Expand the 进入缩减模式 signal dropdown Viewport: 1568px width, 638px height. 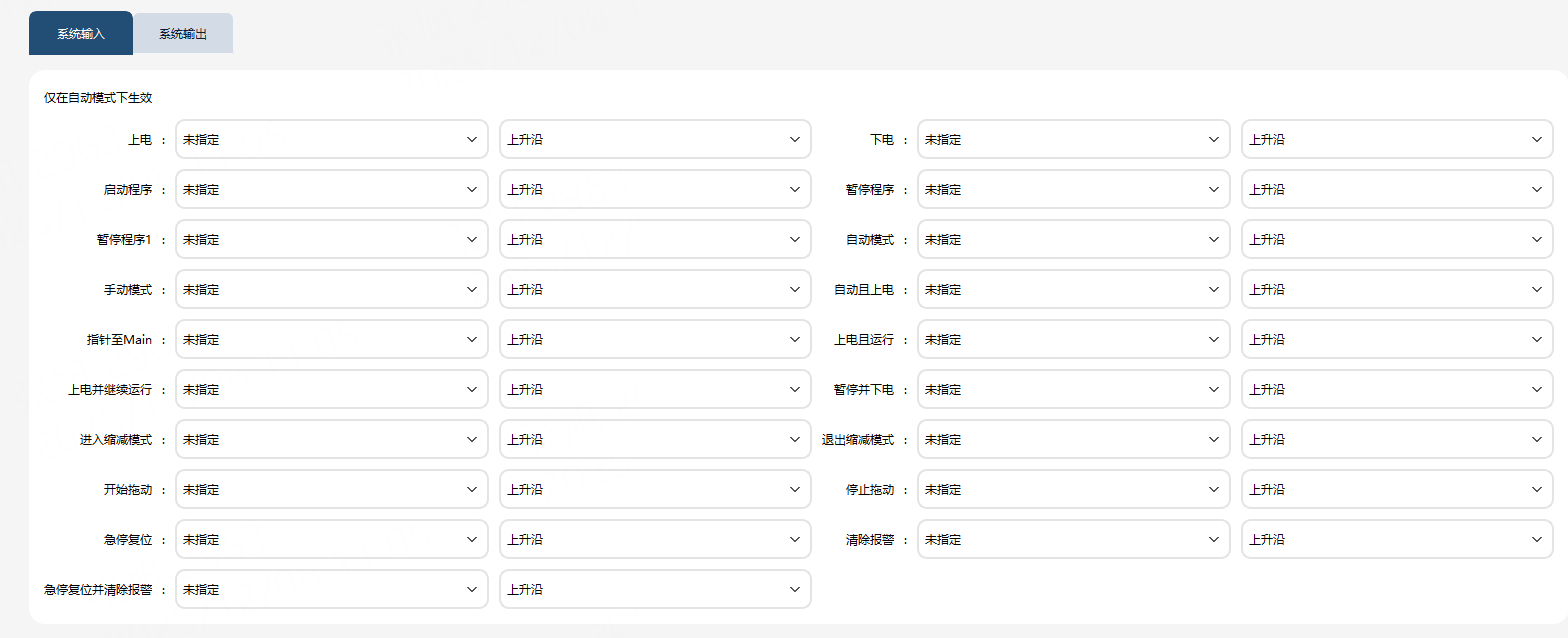[x=332, y=440]
